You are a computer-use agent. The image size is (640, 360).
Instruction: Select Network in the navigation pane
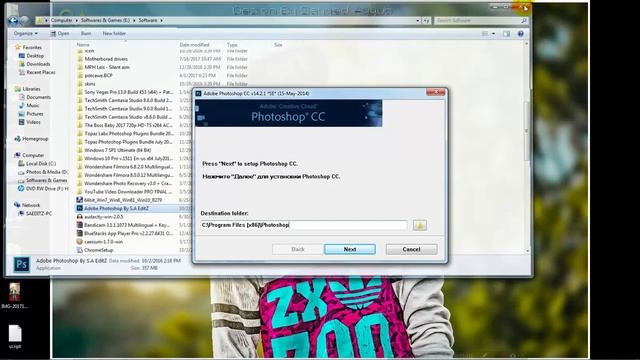click(x=31, y=205)
